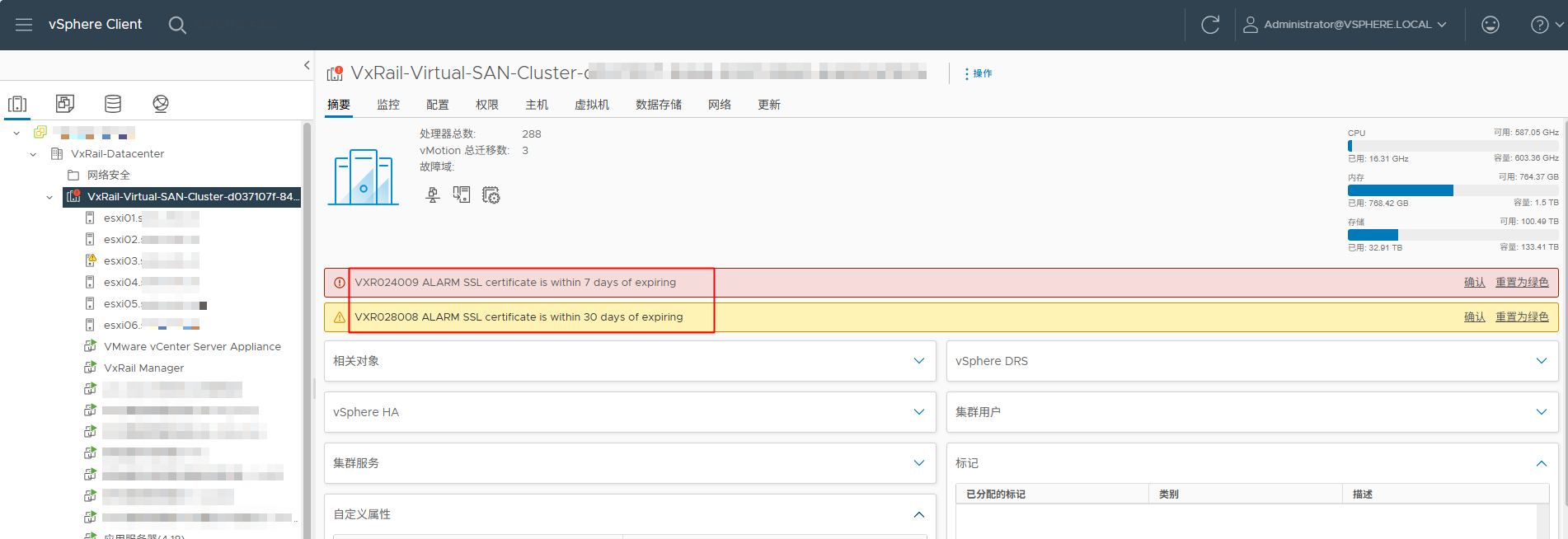The width and height of the screenshot is (1568, 539).
Task: Open the feedback smiley icon
Action: click(1491, 25)
